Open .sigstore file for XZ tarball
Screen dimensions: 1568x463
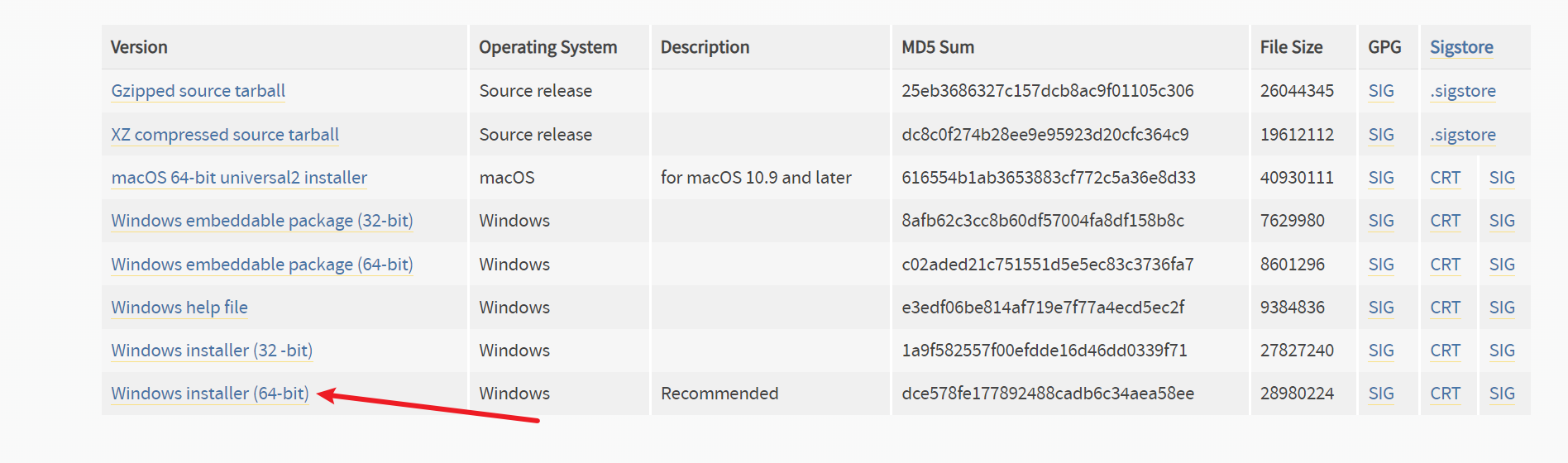(x=1463, y=135)
